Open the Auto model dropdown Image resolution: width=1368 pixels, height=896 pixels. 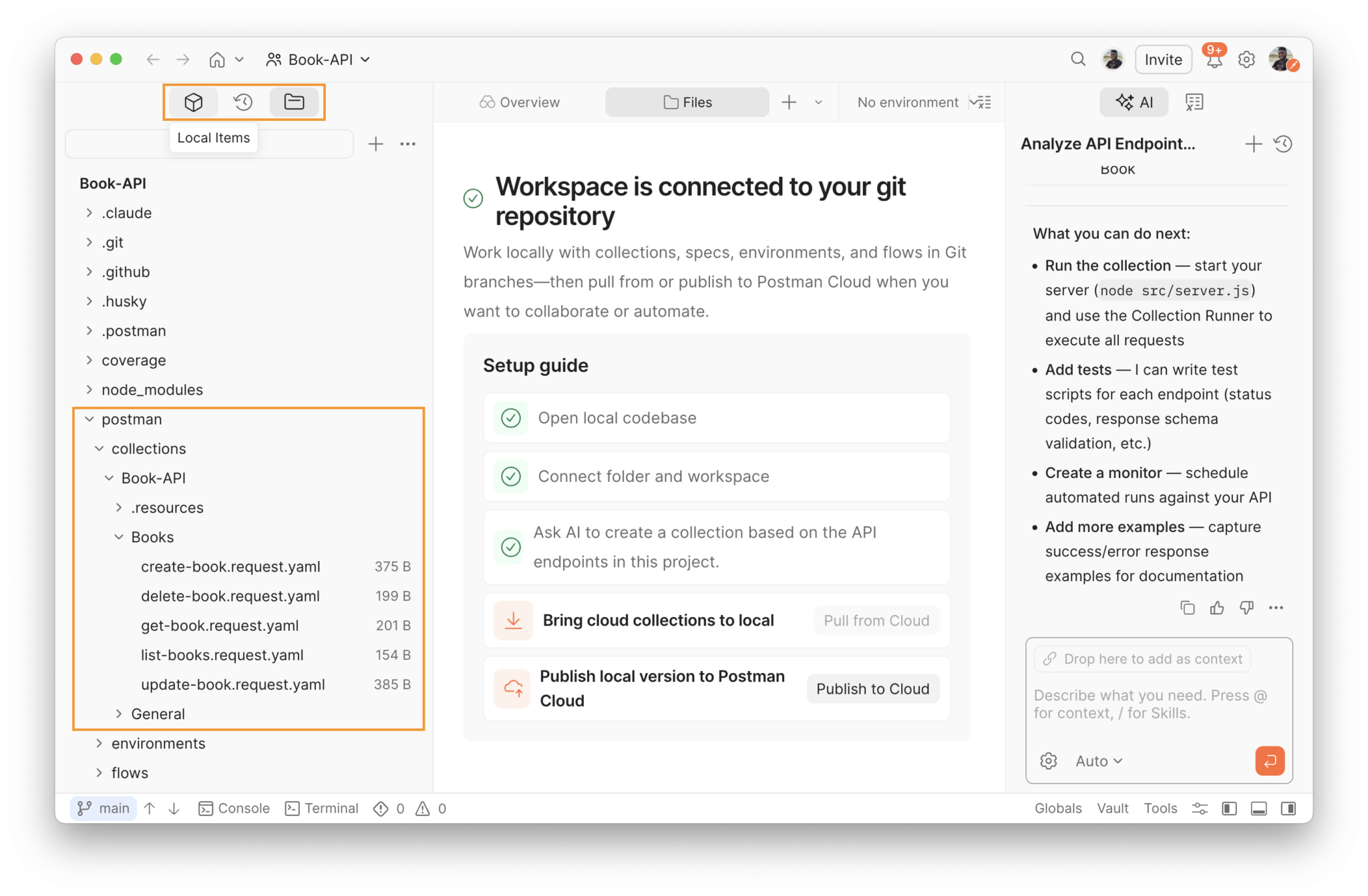tap(1098, 760)
